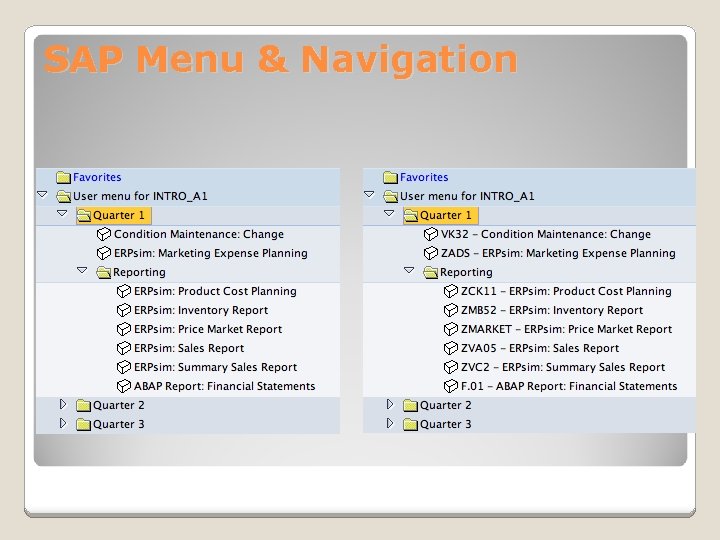
Task: Collapse Quarter 1 node in right panel
Action: pyautogui.click(x=389, y=214)
